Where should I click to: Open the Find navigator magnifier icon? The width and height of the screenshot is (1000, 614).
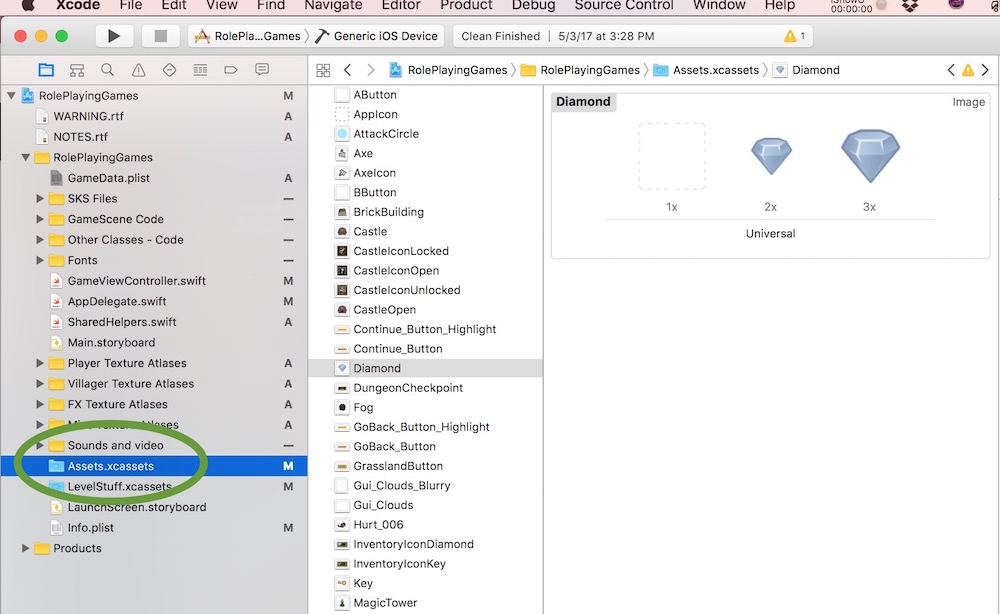pyautogui.click(x=107, y=70)
